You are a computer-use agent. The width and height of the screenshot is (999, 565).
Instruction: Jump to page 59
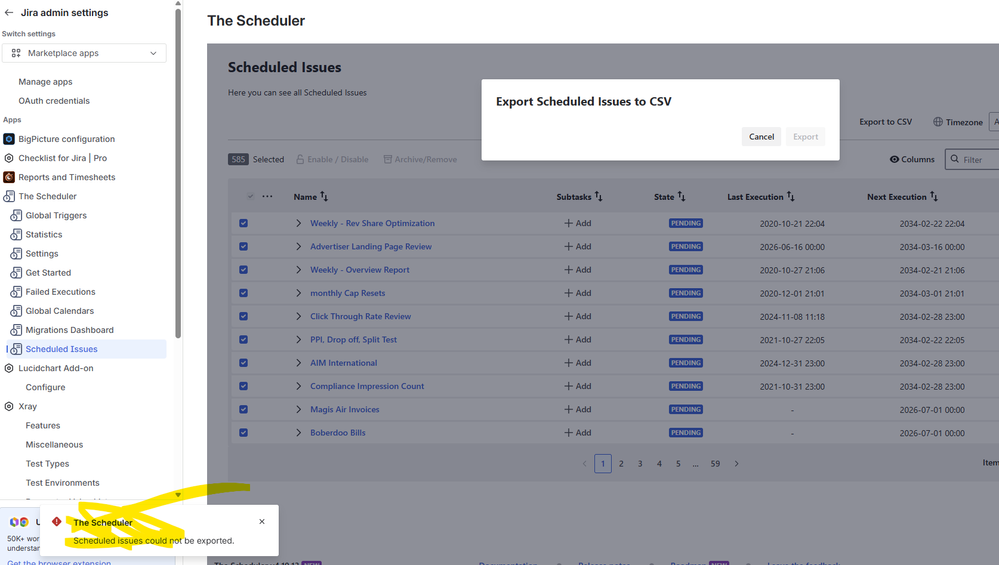point(715,464)
